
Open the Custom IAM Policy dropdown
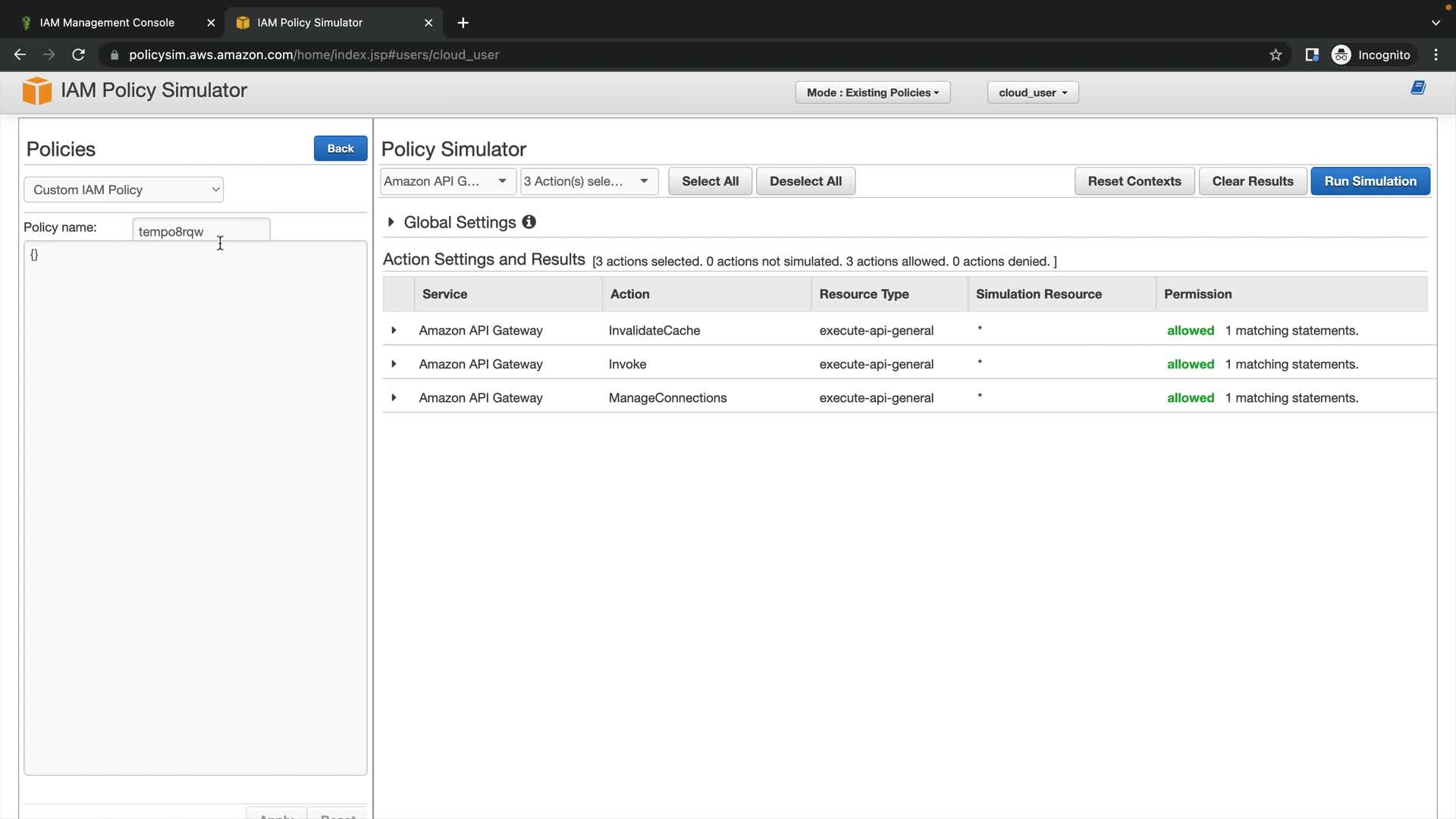coord(124,190)
